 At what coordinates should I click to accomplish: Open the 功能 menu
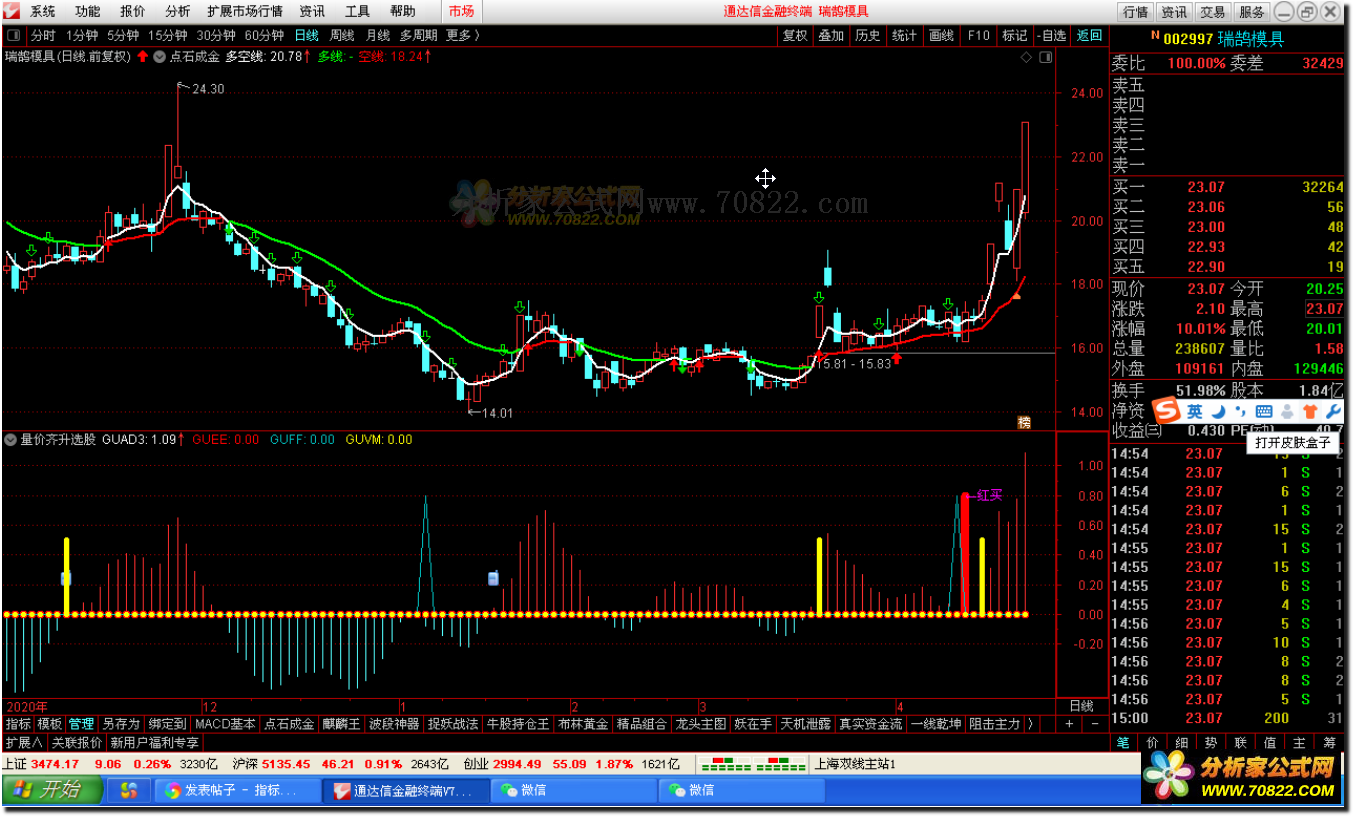point(87,12)
